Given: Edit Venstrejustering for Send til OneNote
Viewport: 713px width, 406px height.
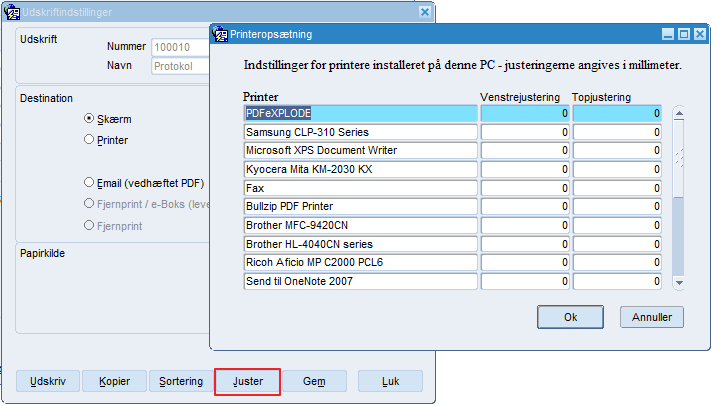Looking at the screenshot, I should point(525,281).
